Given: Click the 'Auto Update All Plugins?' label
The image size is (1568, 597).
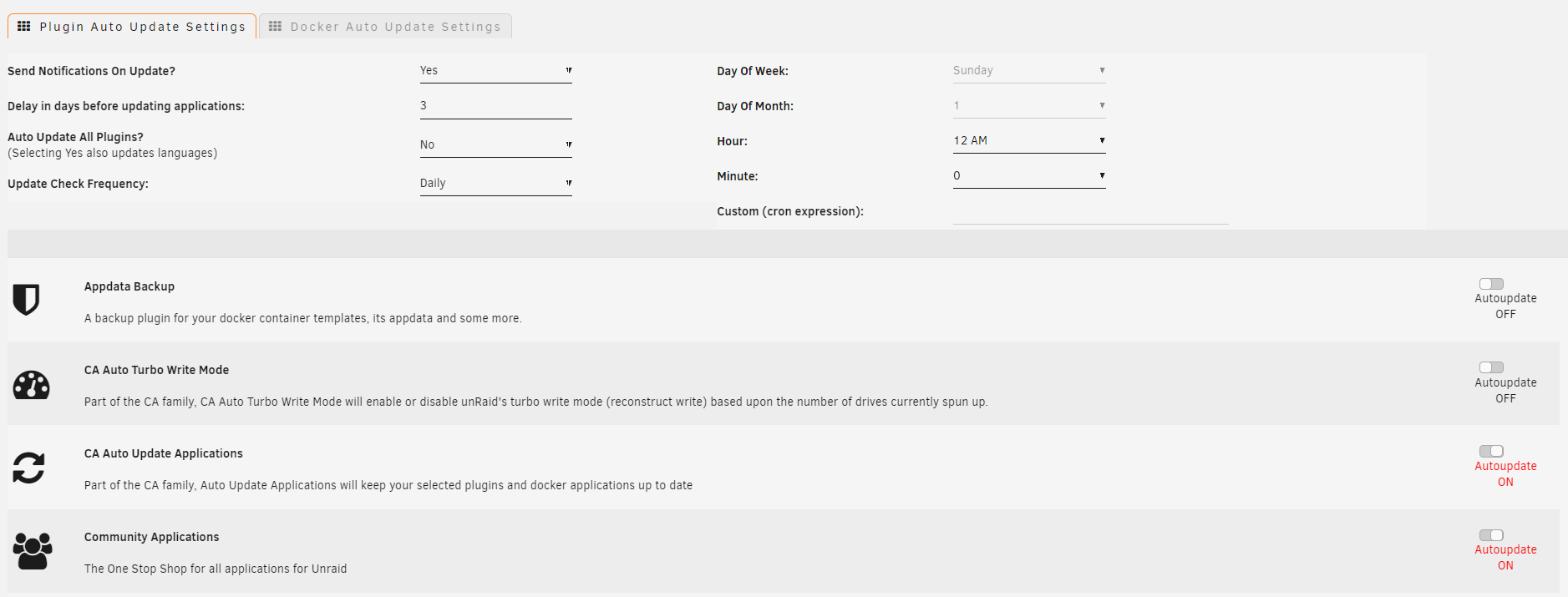Looking at the screenshot, I should 75,137.
